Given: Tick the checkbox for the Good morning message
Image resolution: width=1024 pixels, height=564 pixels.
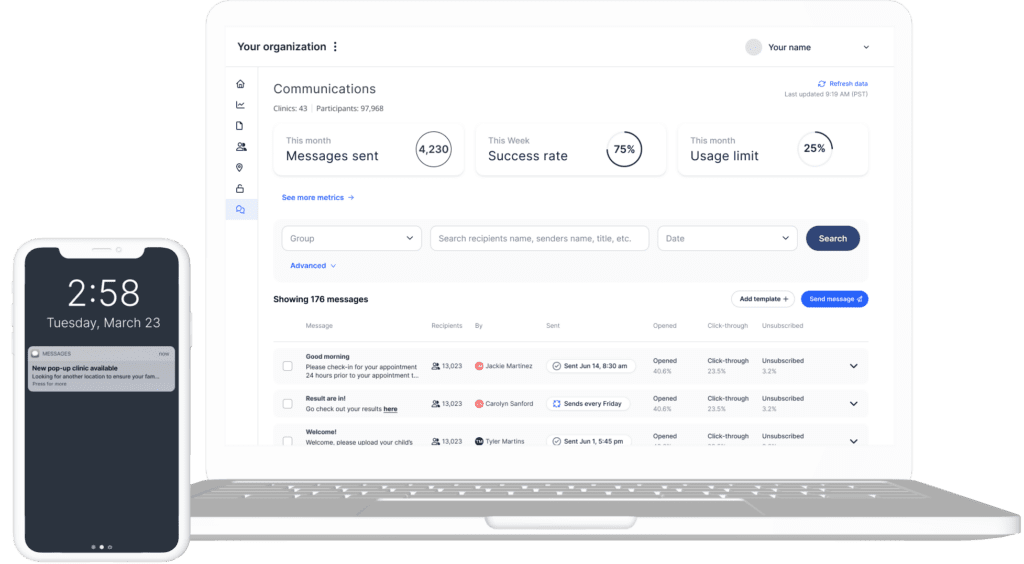Looking at the screenshot, I should tap(287, 366).
